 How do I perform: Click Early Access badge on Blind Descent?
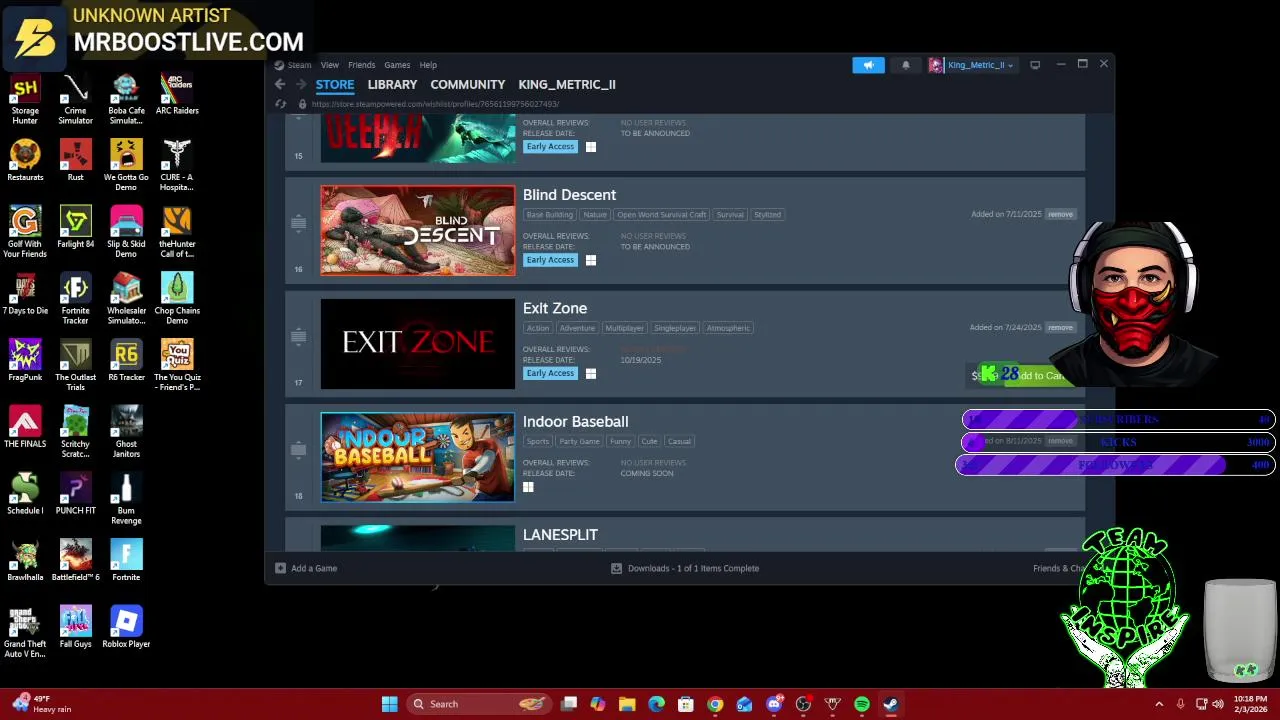pos(550,260)
